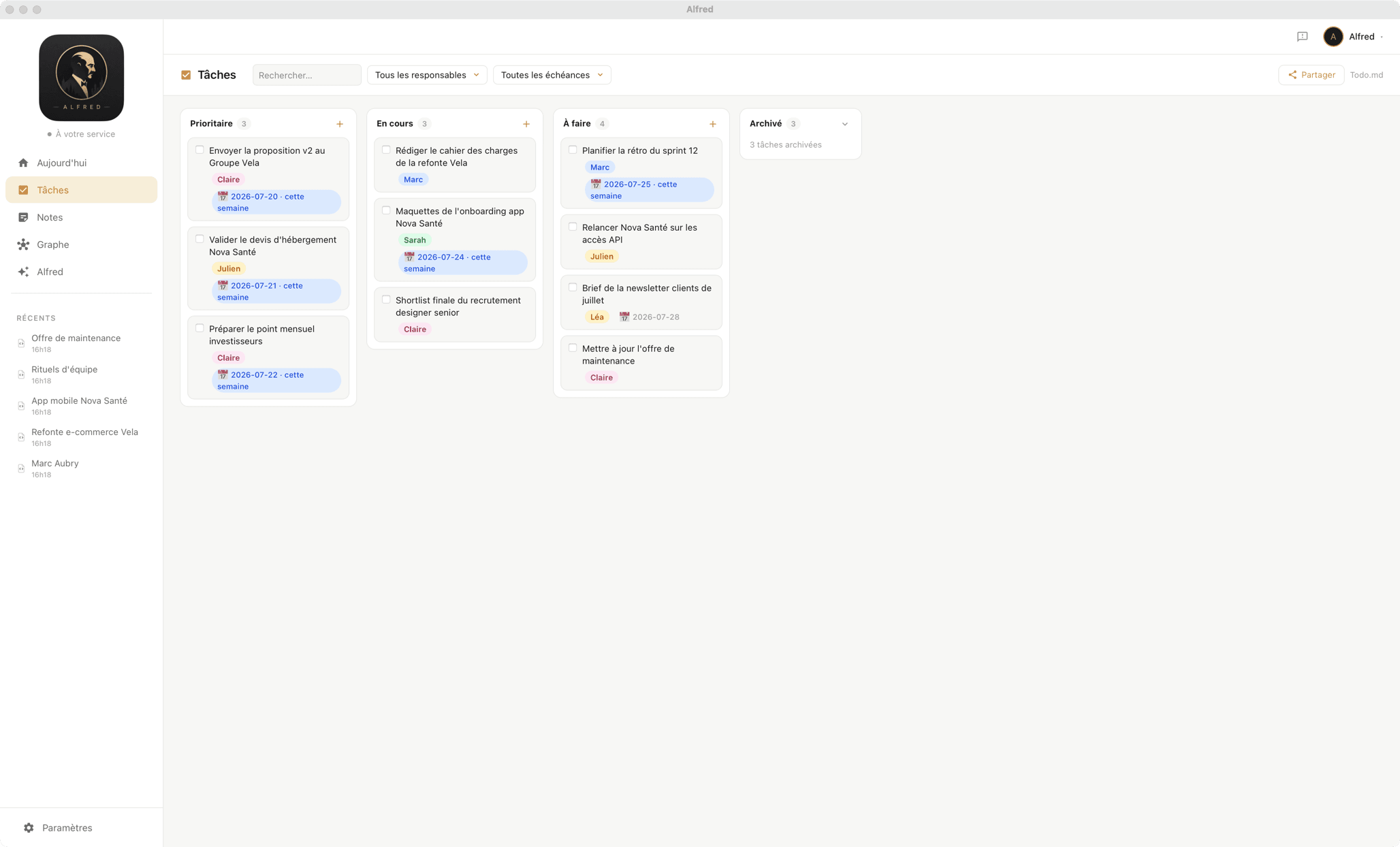Open Todo.md file link
Viewport: 1400px width, 847px height.
pos(1366,75)
